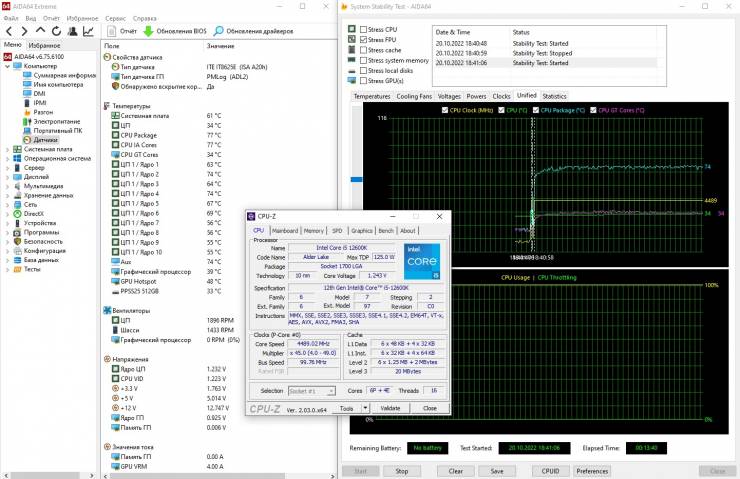Enable Stress system memory checkbox

pos(363,60)
